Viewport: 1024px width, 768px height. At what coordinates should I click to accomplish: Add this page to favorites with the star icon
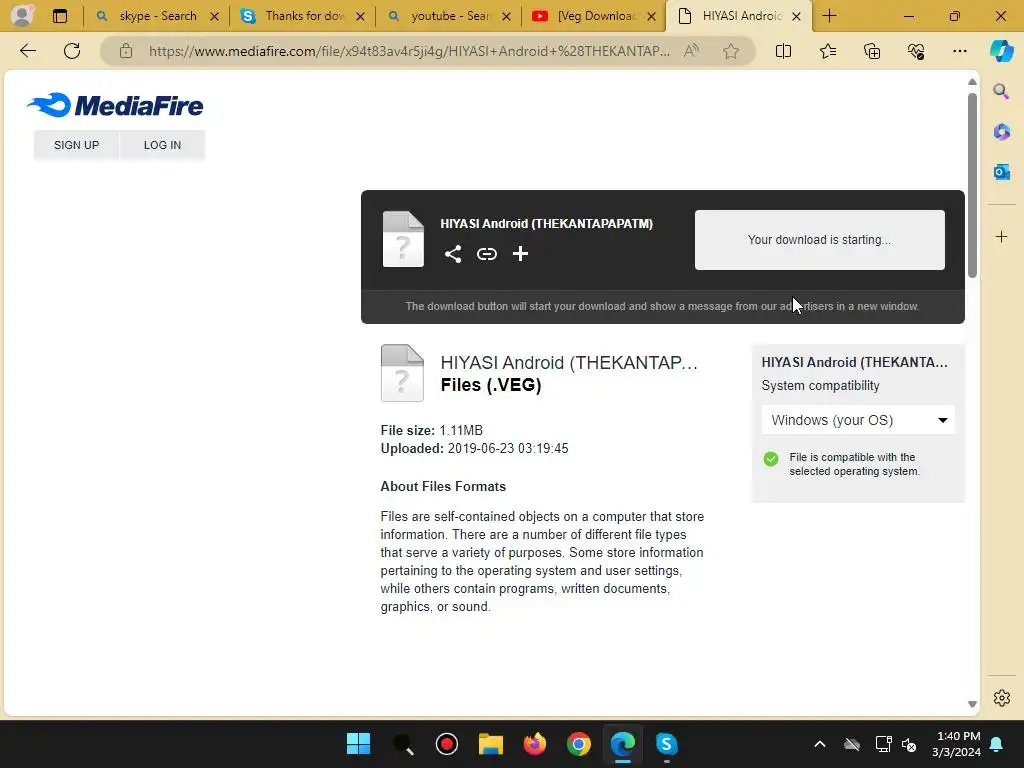click(731, 51)
